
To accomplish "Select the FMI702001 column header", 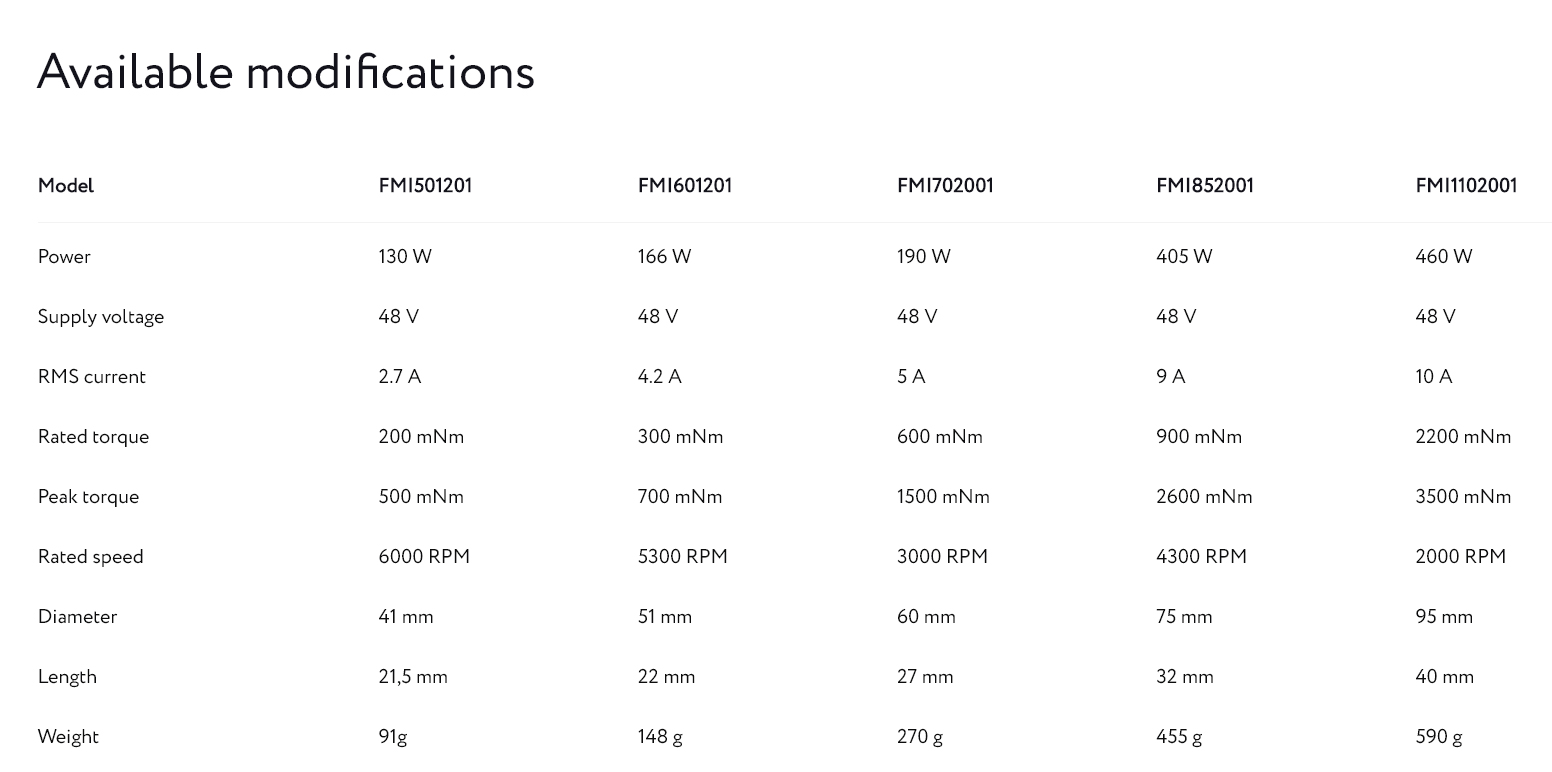I will point(945,186).
